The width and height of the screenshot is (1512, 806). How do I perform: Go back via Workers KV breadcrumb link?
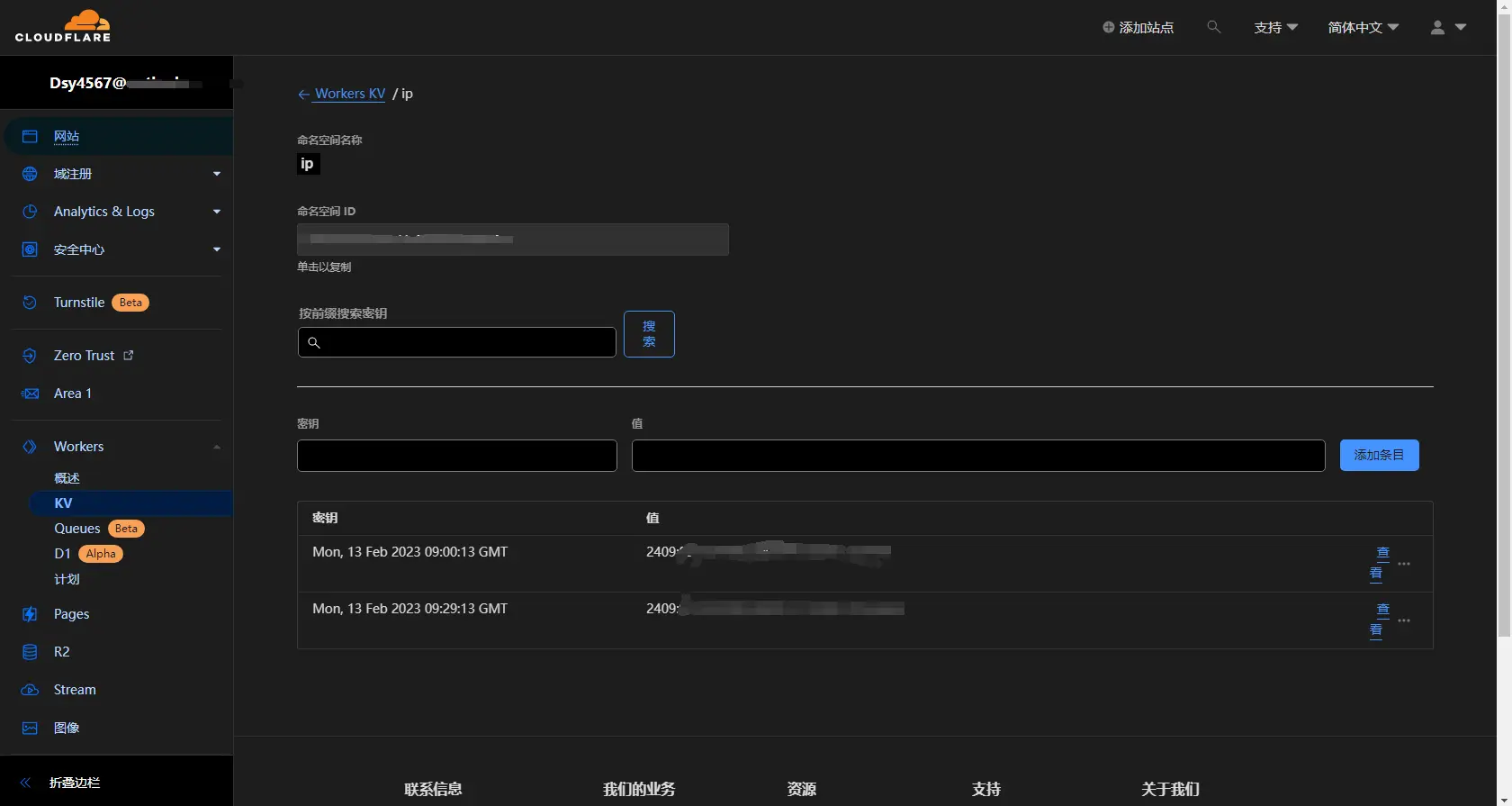click(349, 94)
